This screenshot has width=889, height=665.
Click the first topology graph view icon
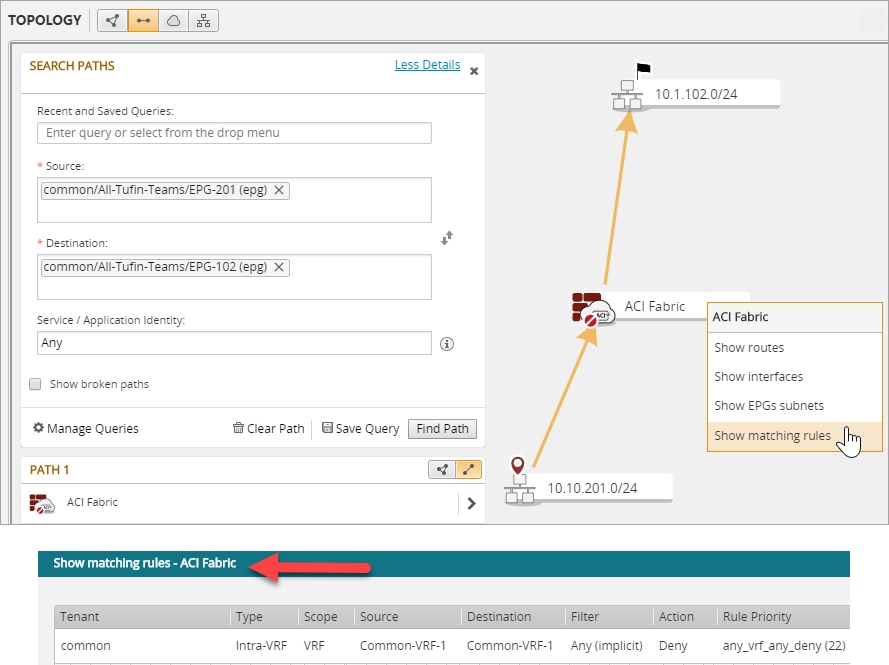coord(112,20)
